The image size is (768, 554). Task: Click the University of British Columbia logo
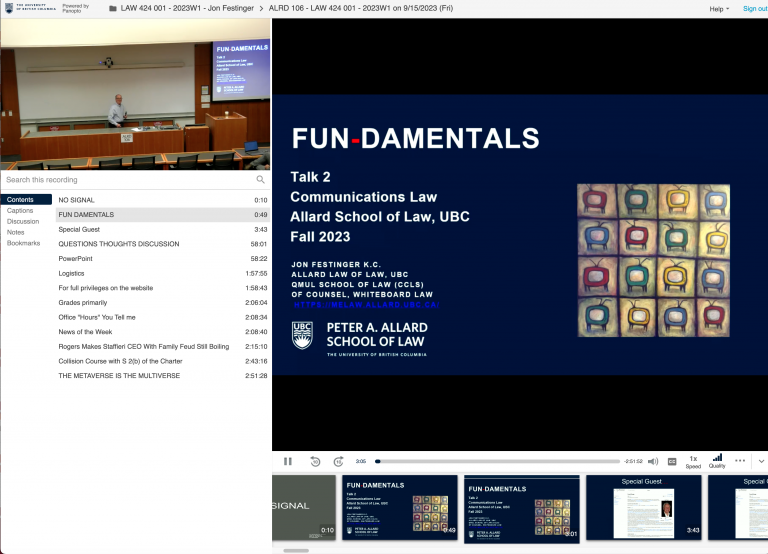tap(30, 8)
